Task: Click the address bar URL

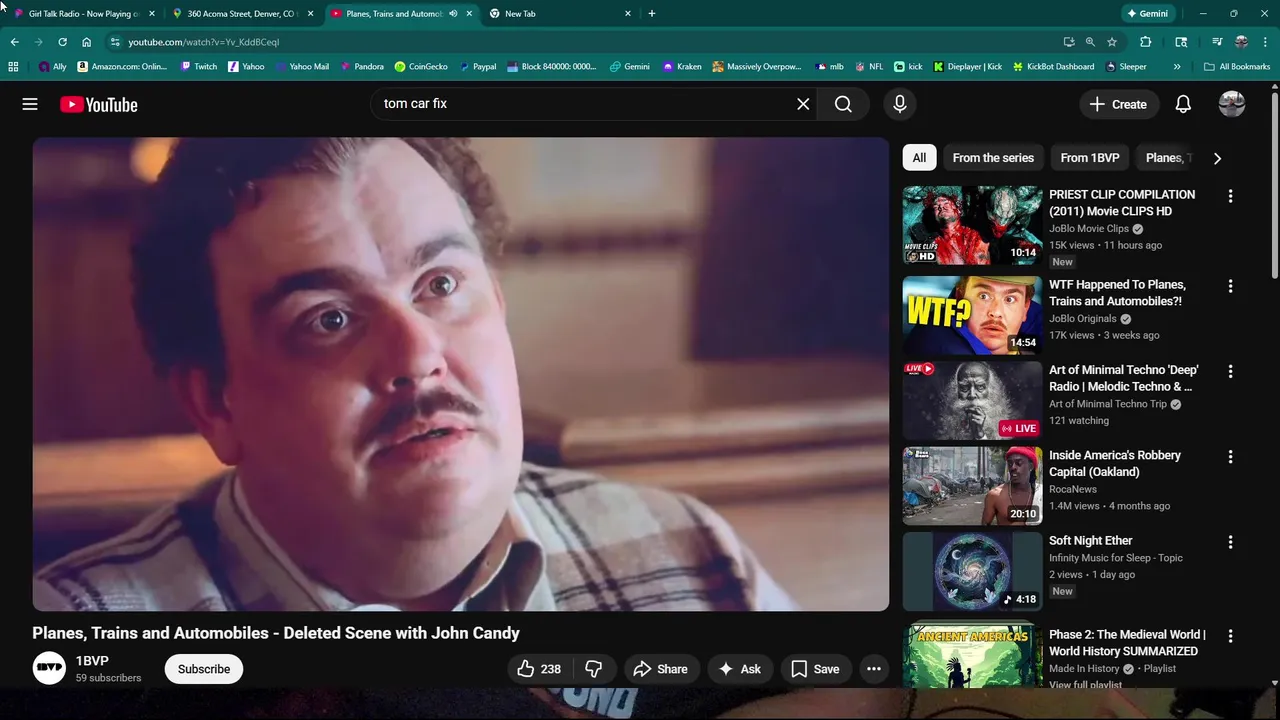Action: coord(204,42)
